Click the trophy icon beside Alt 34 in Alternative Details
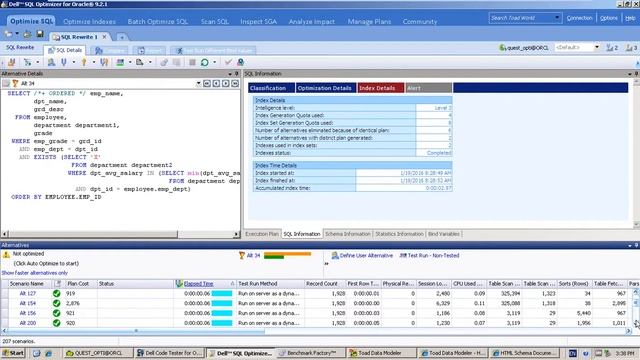This screenshot has width=640, height=360. pyautogui.click(x=15, y=83)
